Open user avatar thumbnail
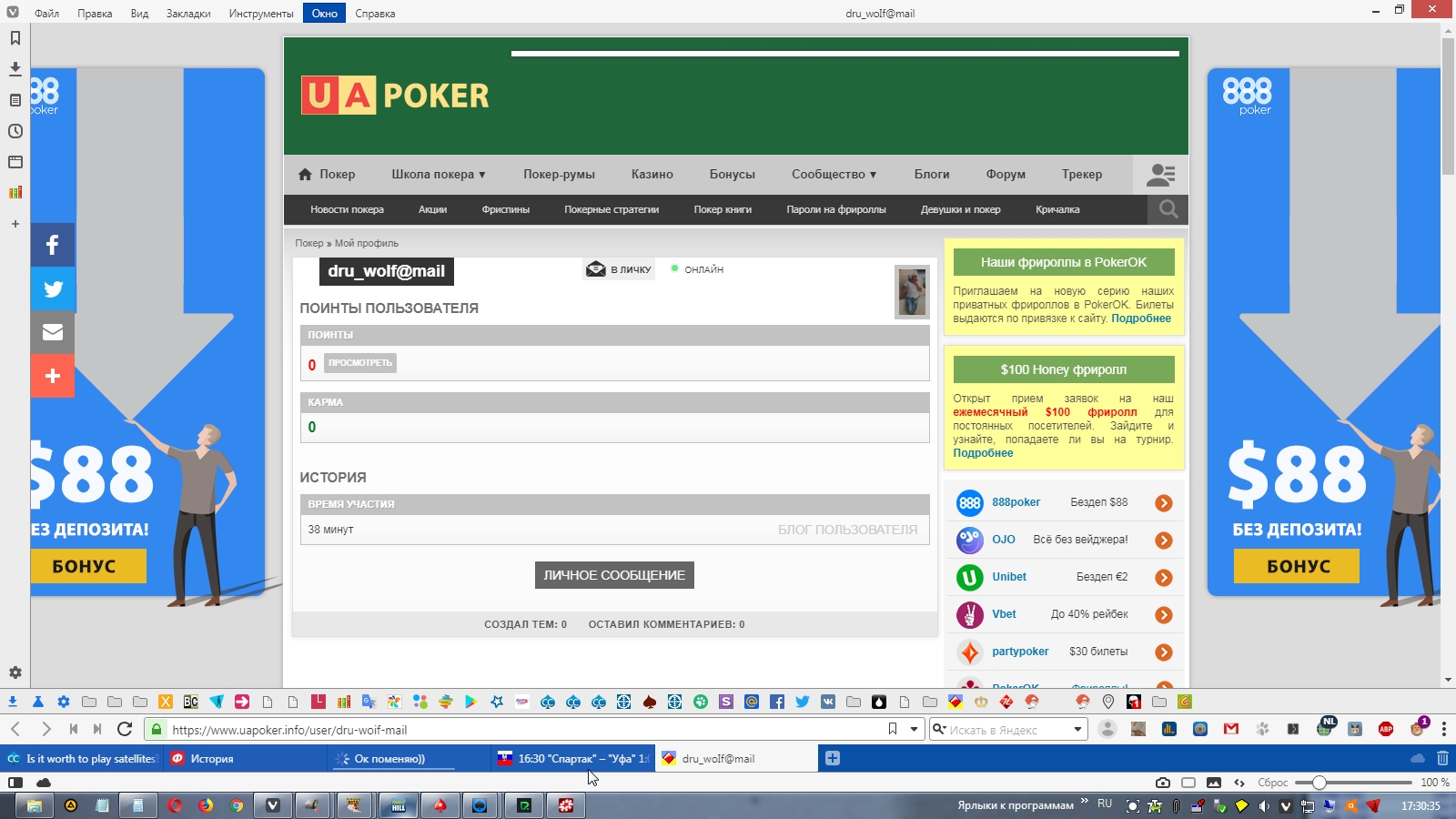The height and width of the screenshot is (819, 1456). [x=912, y=292]
